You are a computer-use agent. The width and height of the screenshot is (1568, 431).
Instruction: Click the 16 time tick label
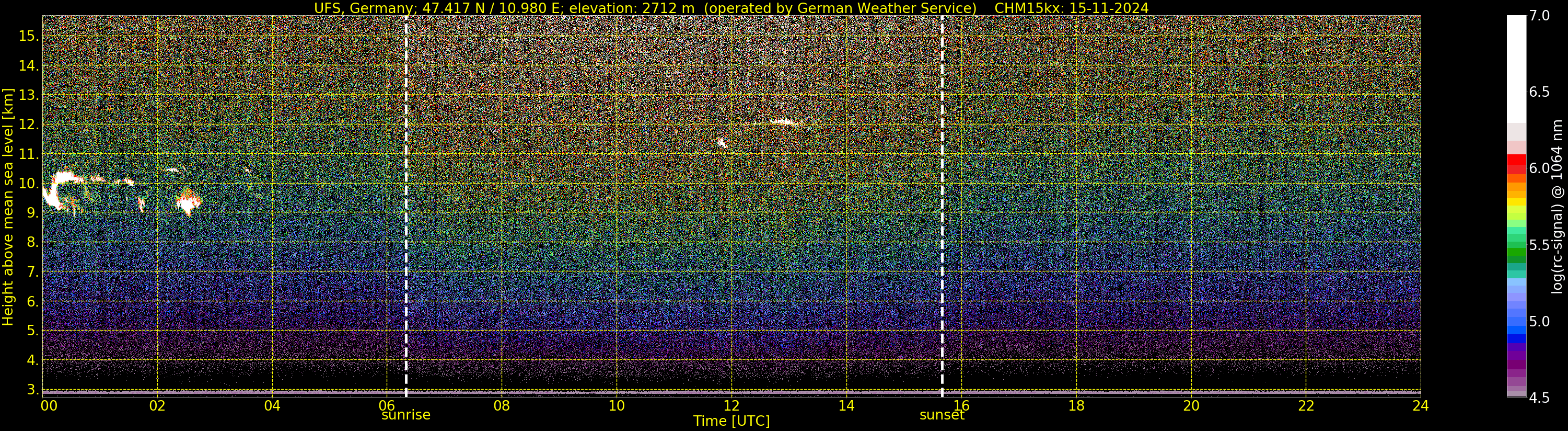961,405
